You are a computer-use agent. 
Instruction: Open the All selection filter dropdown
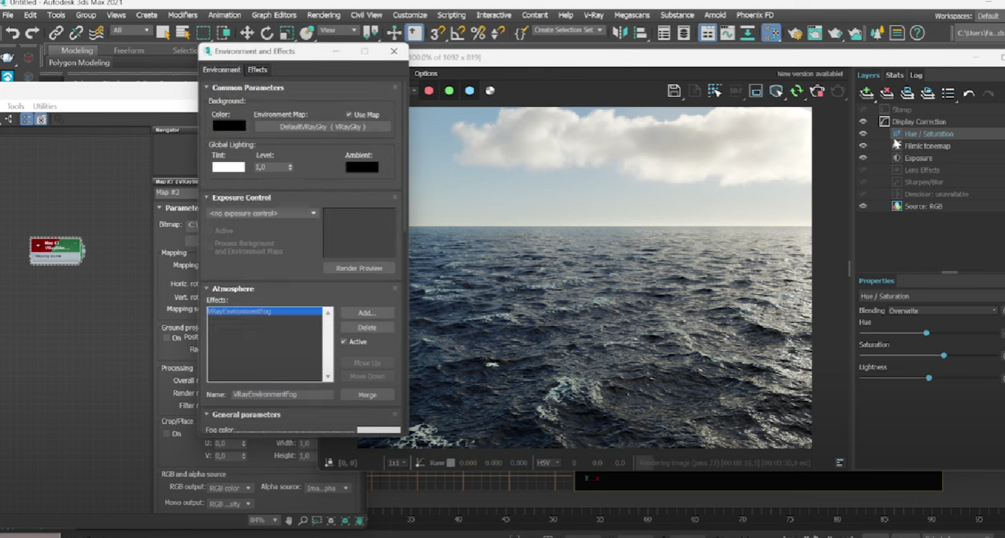[131, 30]
